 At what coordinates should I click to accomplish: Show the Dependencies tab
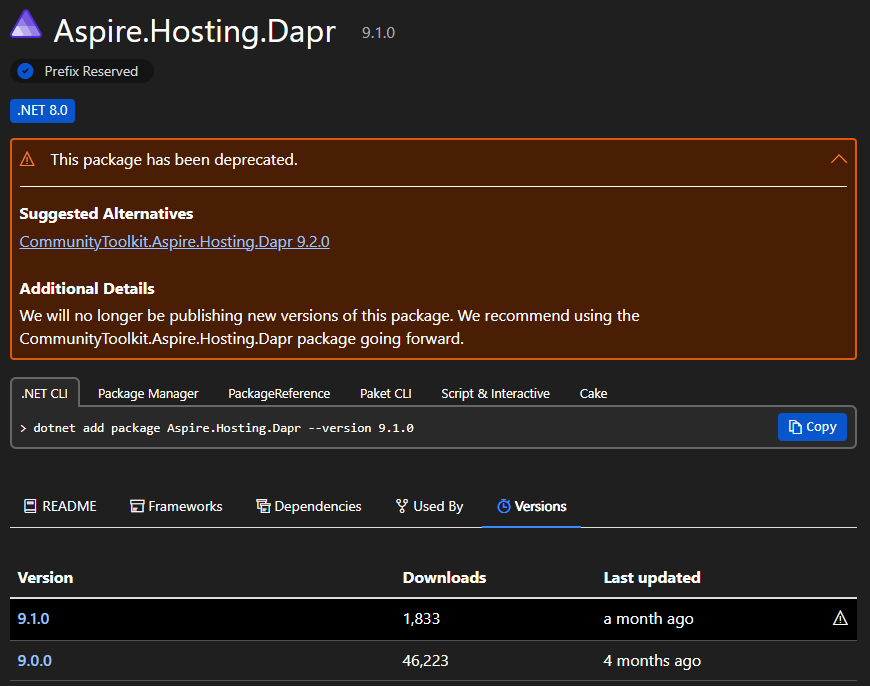[308, 506]
